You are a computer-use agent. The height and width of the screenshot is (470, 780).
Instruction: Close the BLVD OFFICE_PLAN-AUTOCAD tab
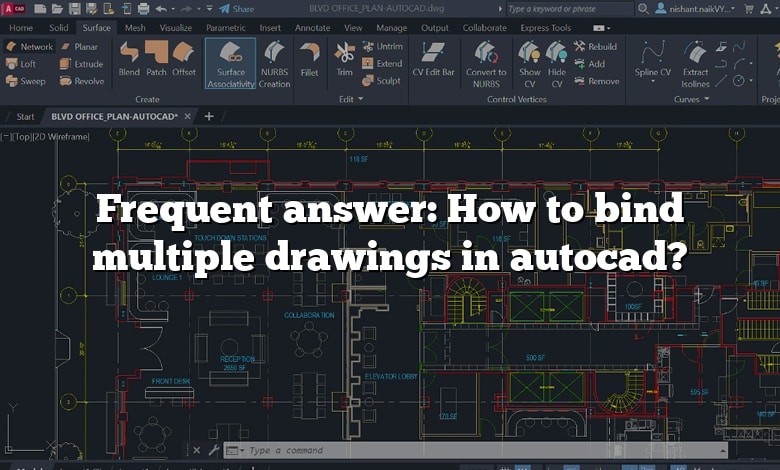pos(188,116)
